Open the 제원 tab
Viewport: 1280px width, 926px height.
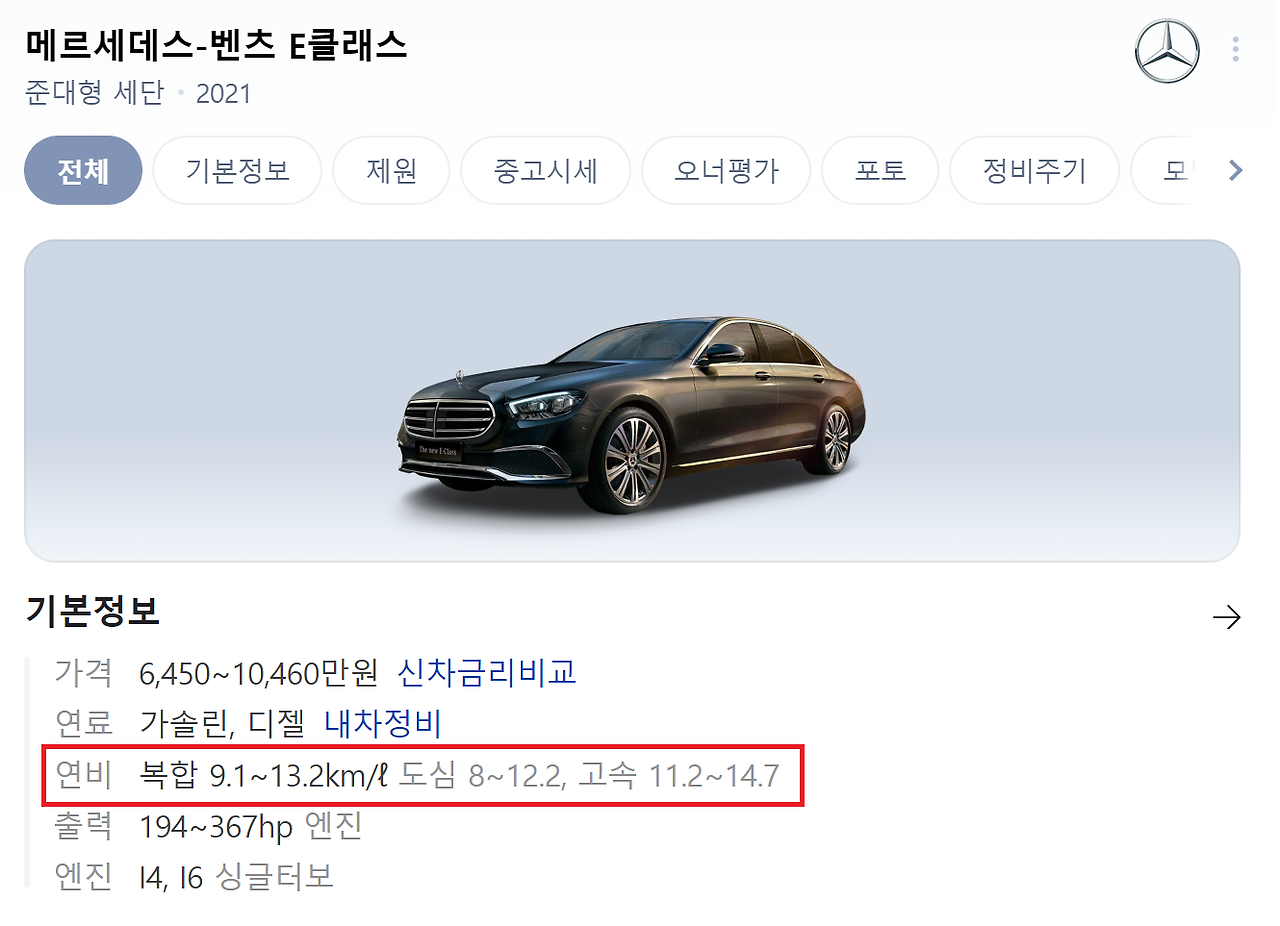coord(391,171)
